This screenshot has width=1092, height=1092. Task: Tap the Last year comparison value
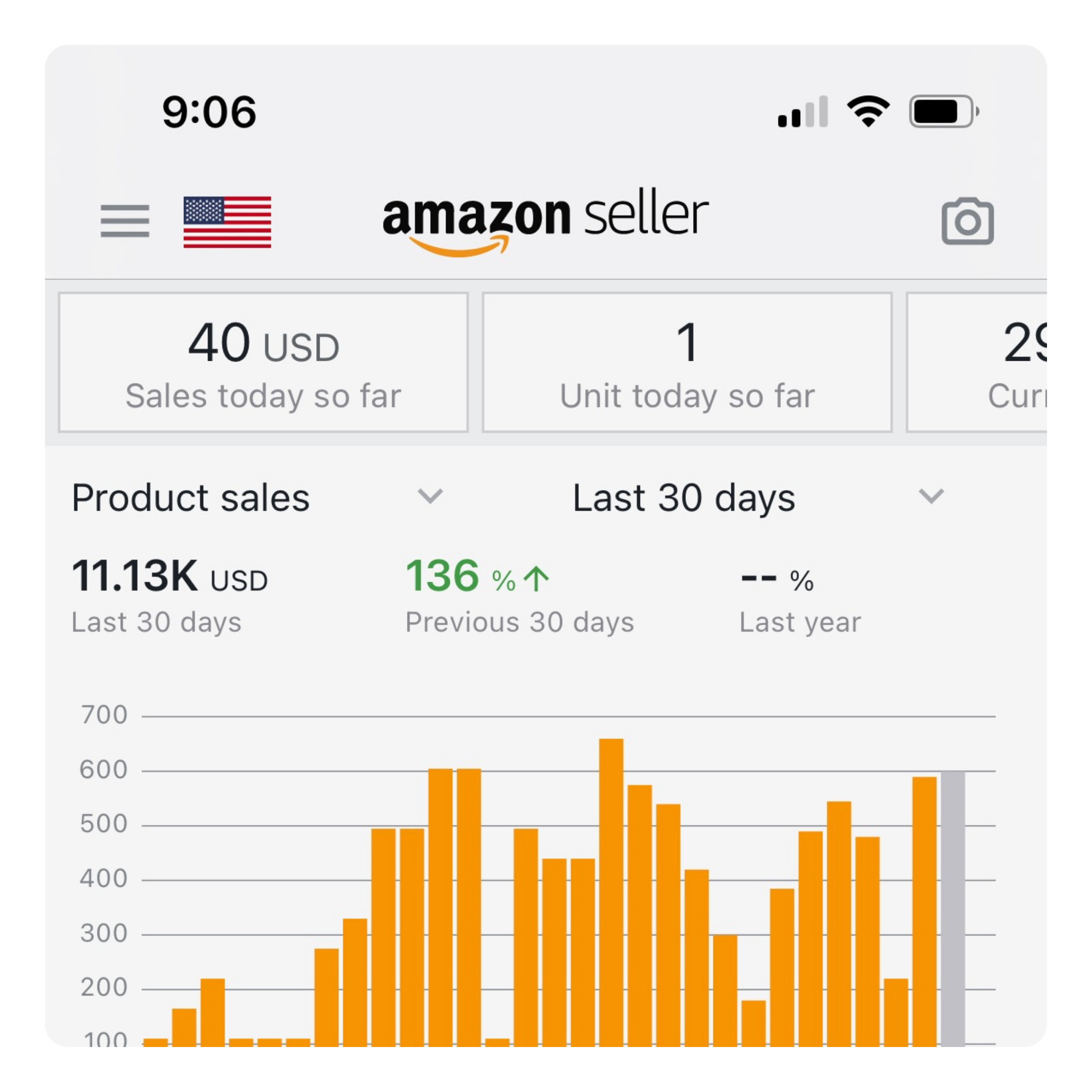coord(778,579)
